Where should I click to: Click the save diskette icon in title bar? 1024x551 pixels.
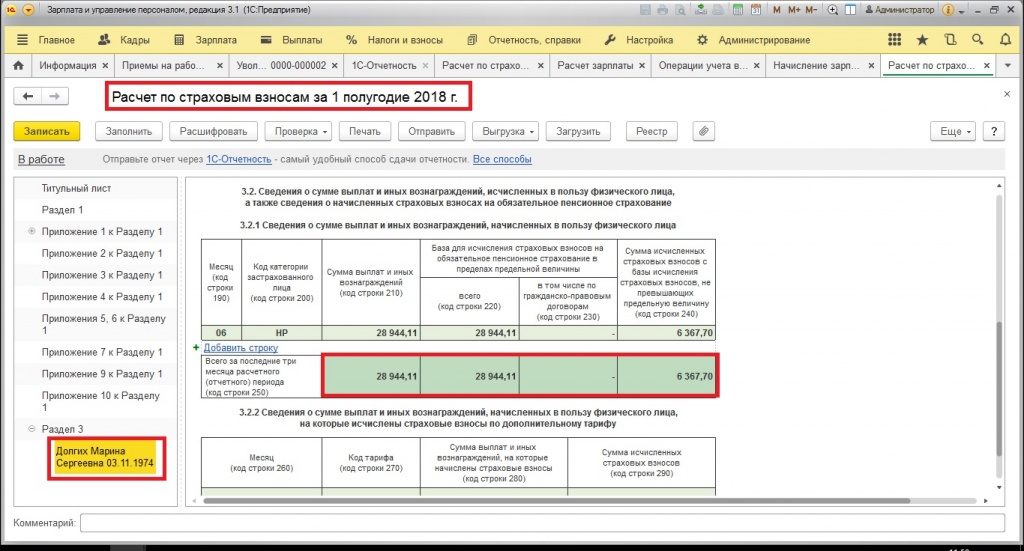click(x=645, y=10)
